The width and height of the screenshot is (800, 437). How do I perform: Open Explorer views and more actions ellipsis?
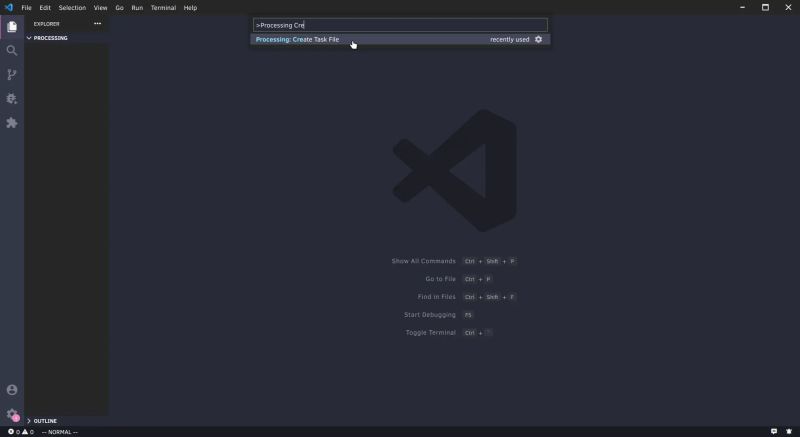97,23
